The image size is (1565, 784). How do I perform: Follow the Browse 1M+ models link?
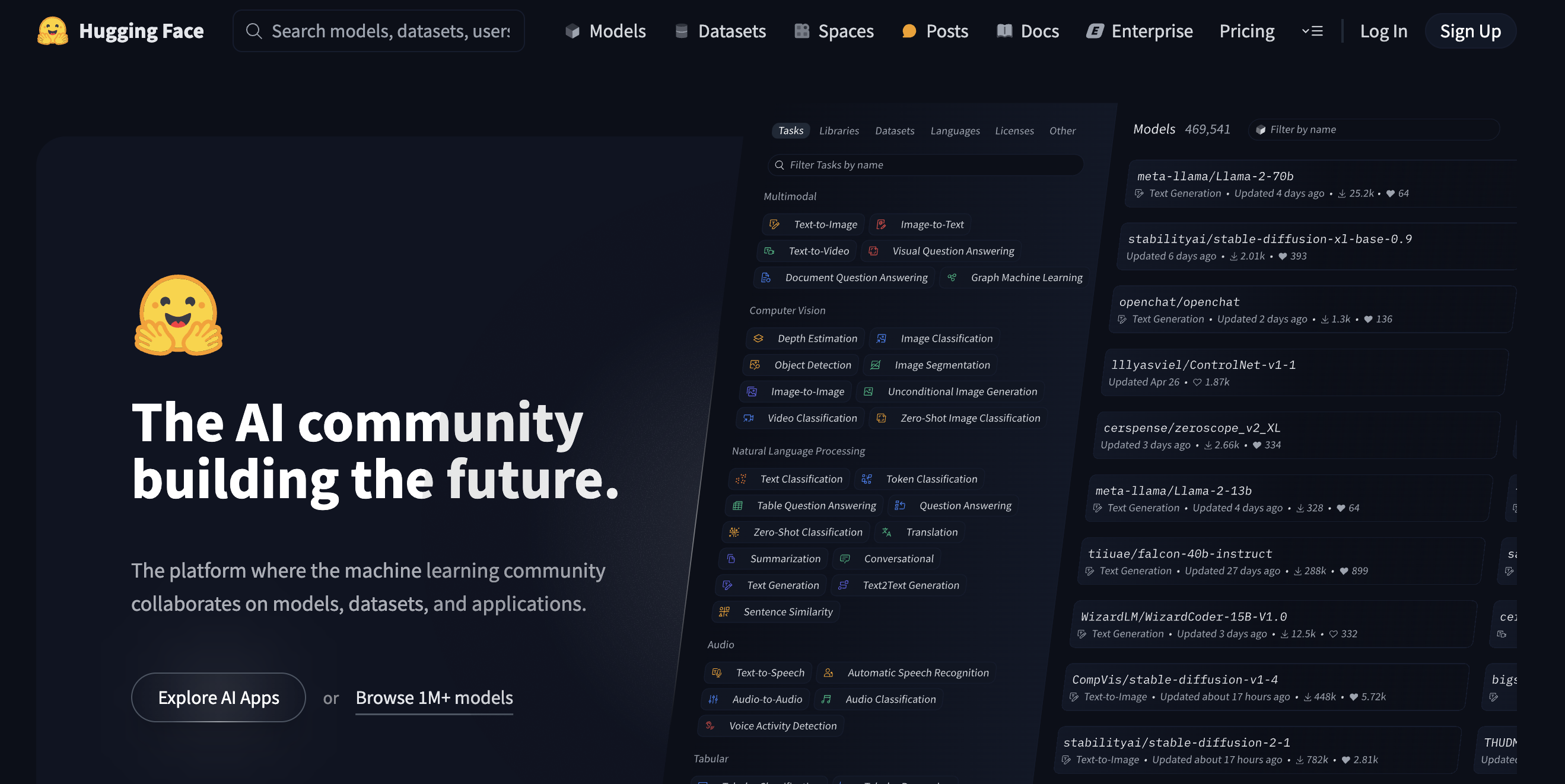click(434, 697)
